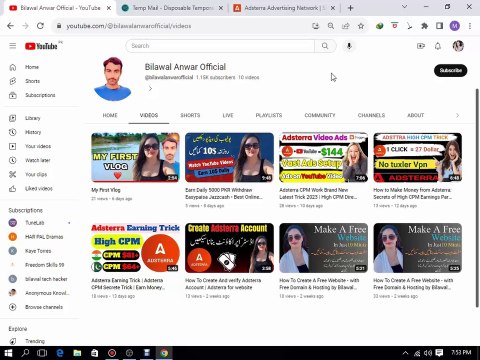
Task: Start voice search with microphone icon
Action: pos(349,46)
